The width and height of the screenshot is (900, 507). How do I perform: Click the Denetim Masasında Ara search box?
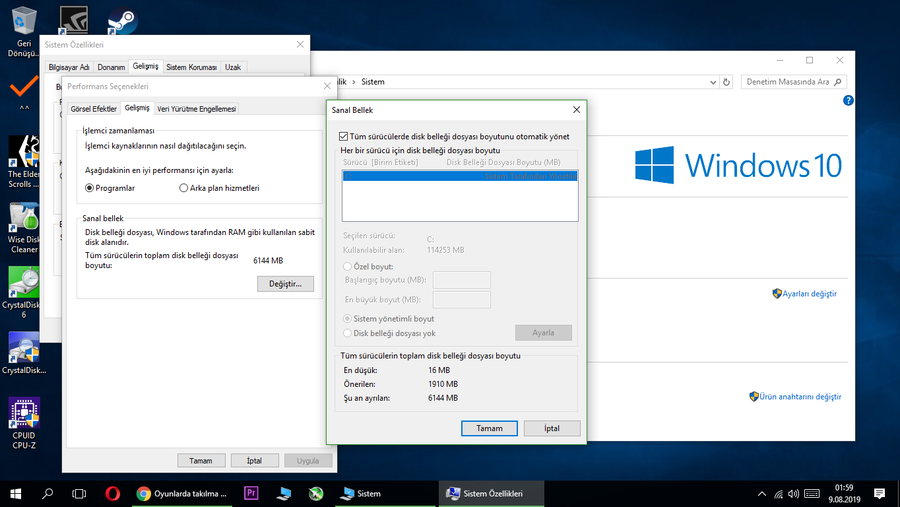pos(790,81)
